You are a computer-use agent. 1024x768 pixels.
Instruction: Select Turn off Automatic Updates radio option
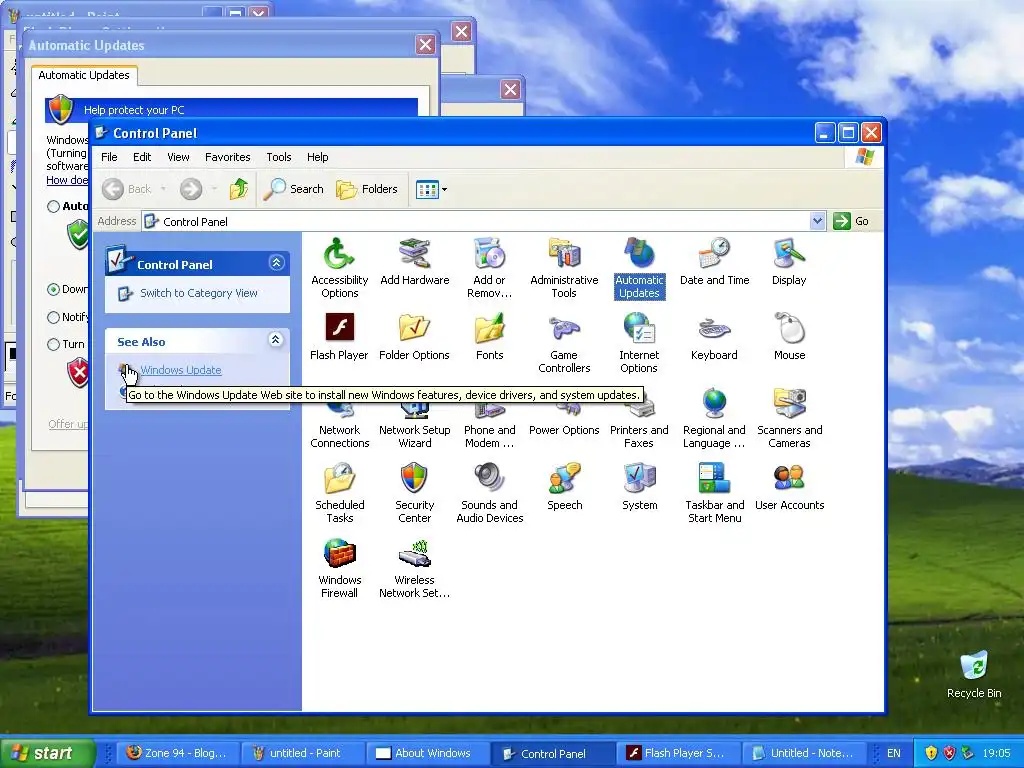tap(54, 344)
